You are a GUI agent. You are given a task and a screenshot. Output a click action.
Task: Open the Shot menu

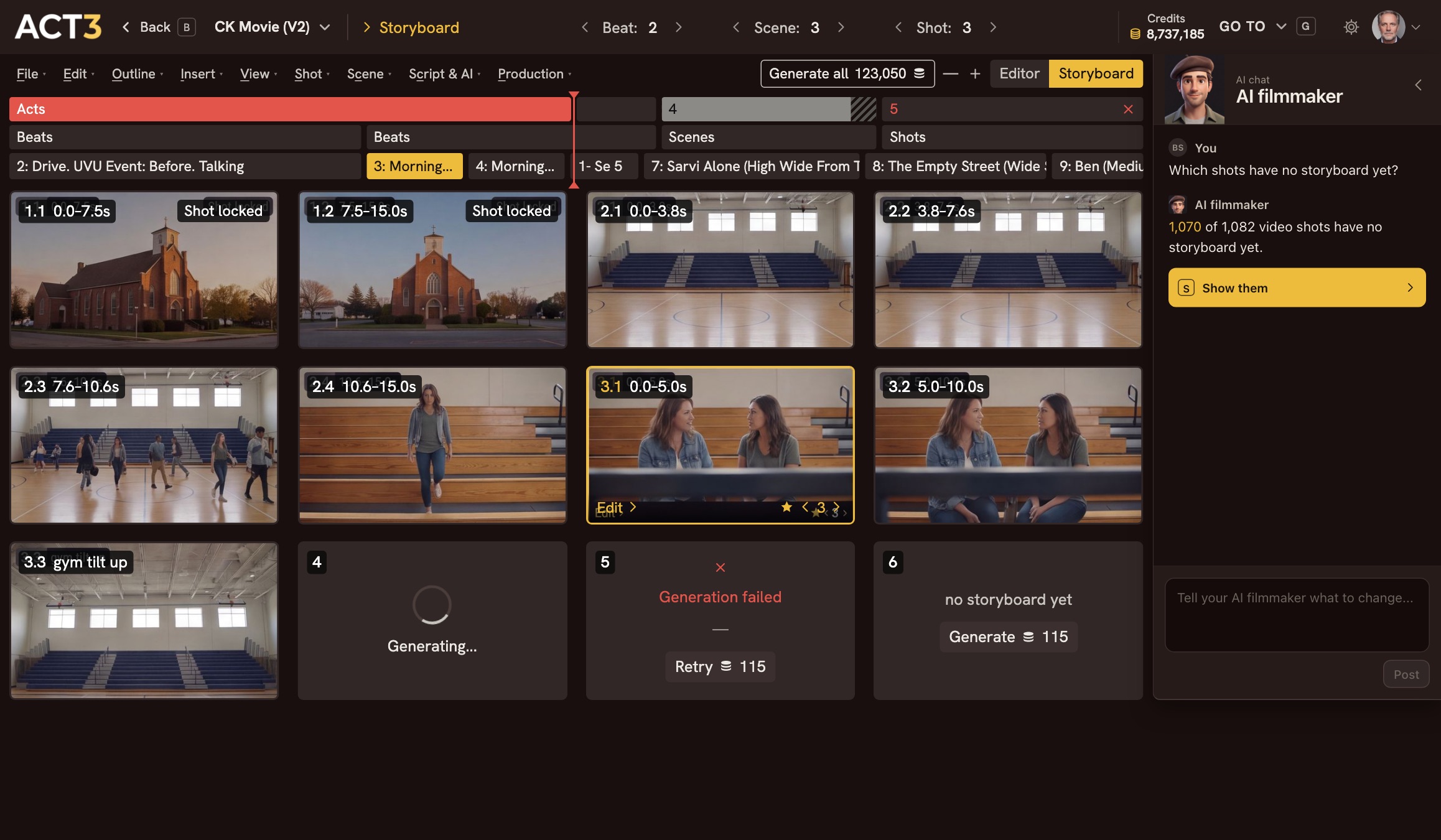point(312,73)
